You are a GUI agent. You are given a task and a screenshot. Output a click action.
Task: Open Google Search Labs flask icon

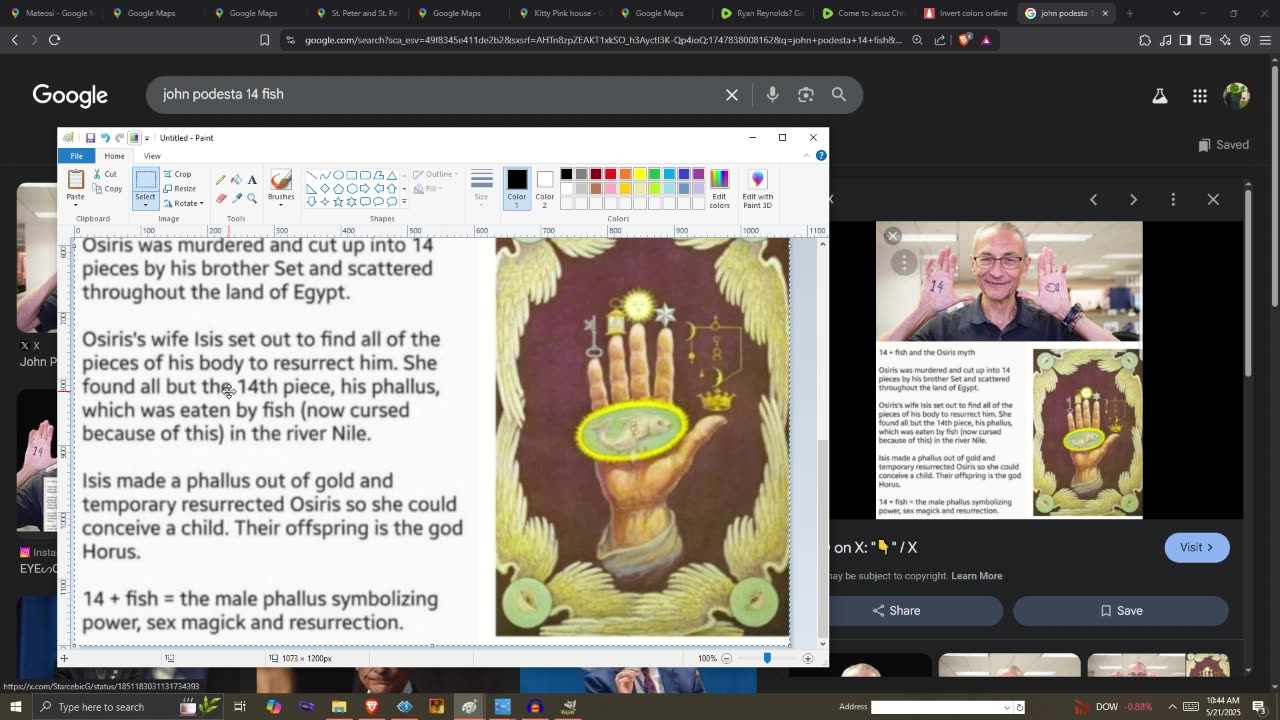tap(1160, 96)
